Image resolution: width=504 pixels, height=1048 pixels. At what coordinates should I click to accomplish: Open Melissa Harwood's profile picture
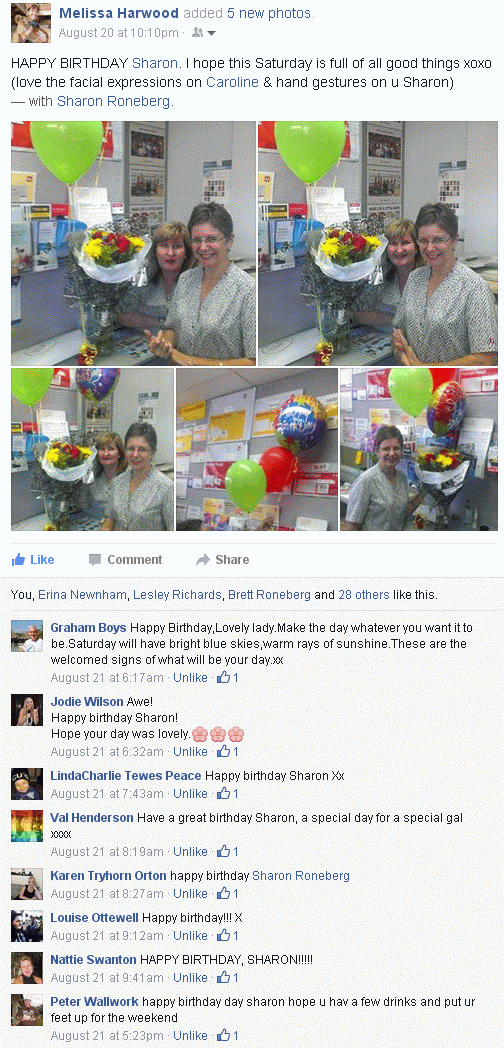31,22
